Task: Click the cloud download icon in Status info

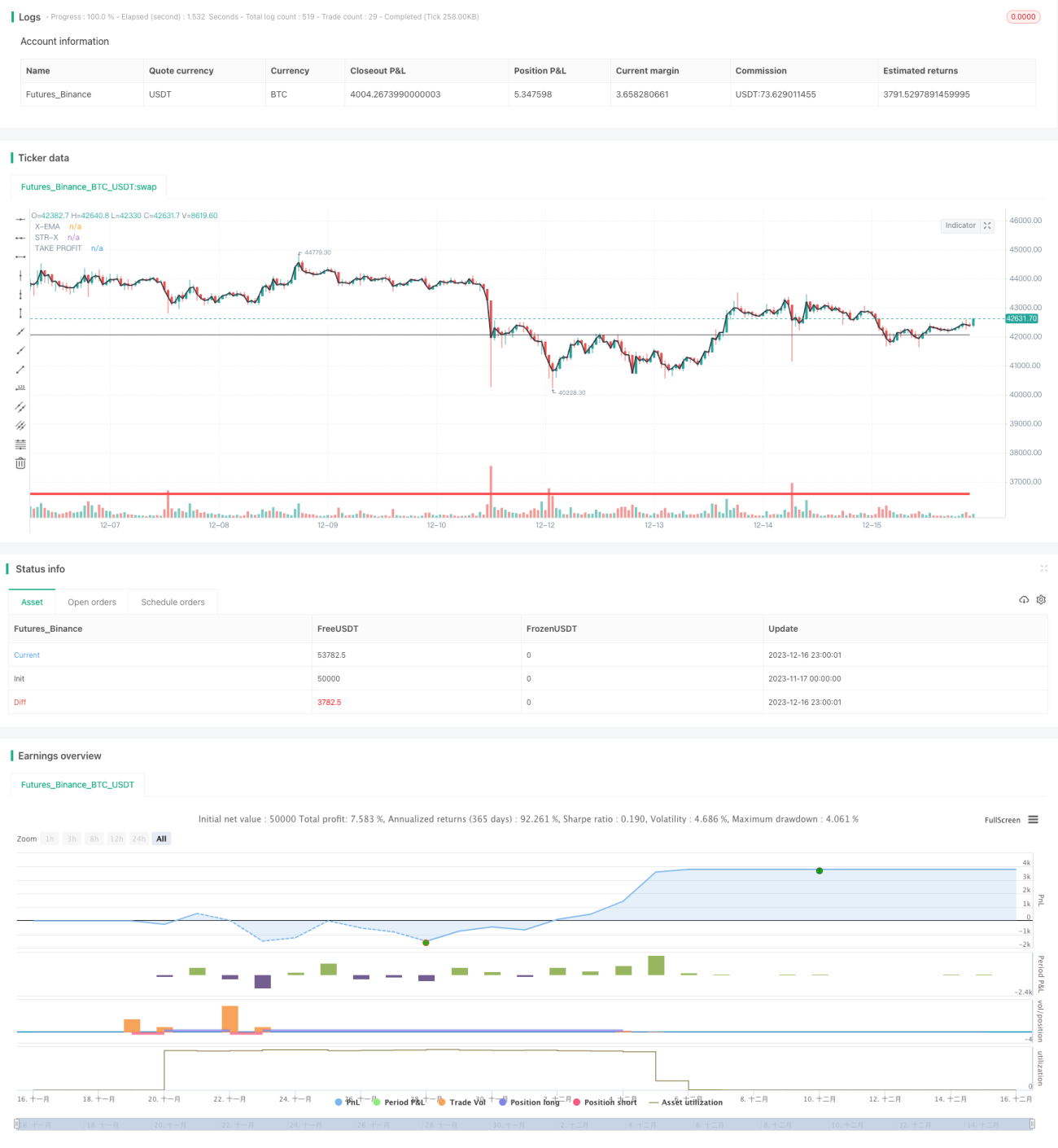Action: click(1024, 599)
